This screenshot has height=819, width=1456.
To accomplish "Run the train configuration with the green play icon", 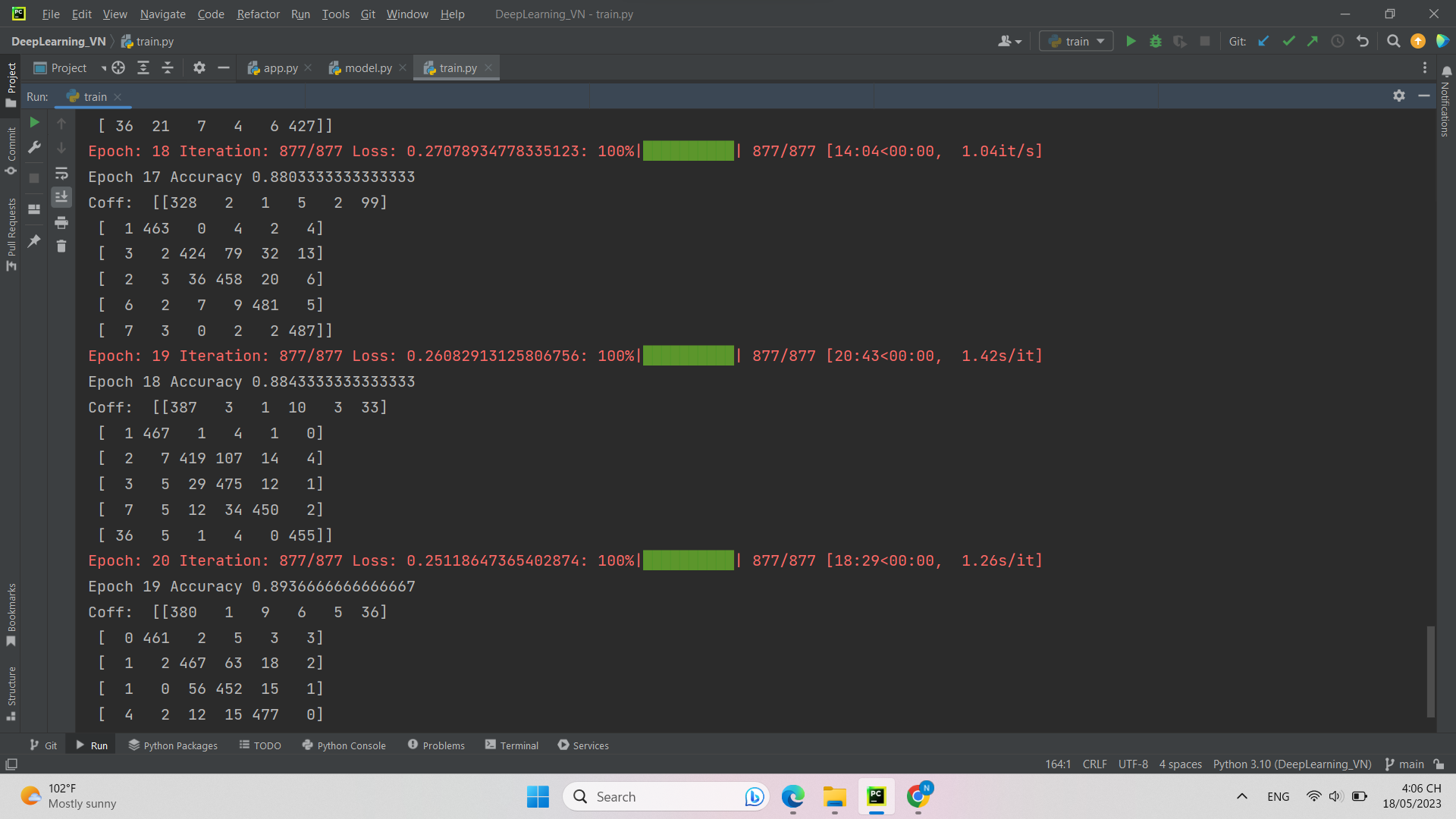I will (x=1131, y=41).
